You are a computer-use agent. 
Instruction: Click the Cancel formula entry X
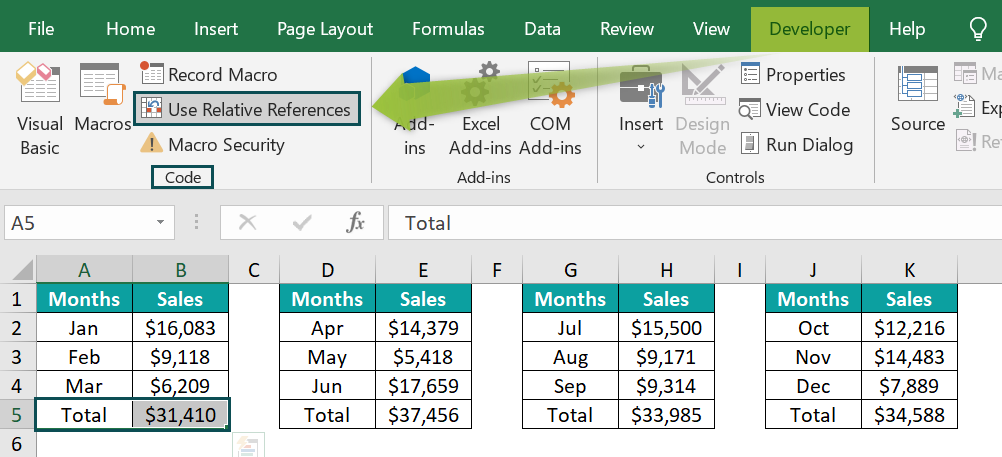pos(247,222)
